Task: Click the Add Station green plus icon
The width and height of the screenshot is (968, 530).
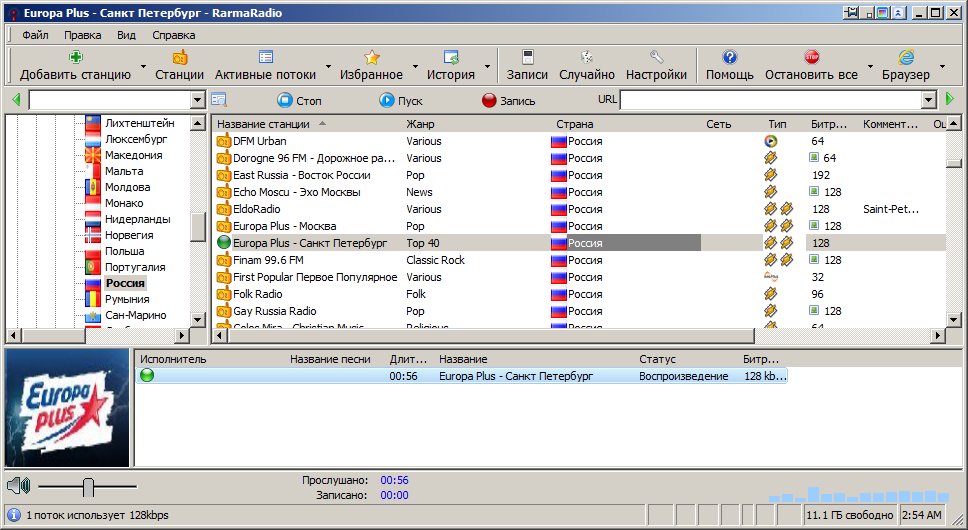Action: 75,58
